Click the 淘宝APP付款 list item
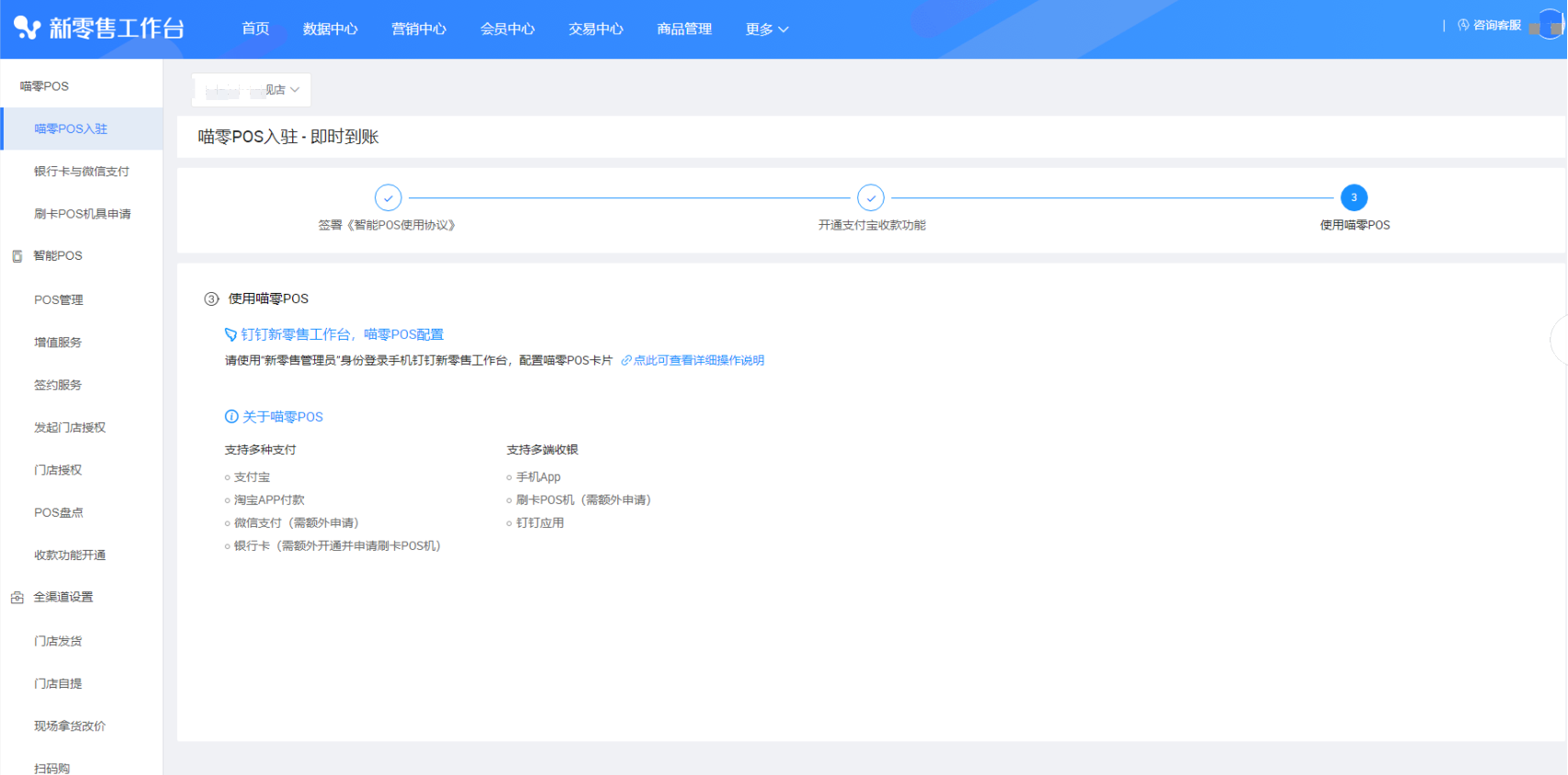The image size is (1568, 775). tap(269, 500)
